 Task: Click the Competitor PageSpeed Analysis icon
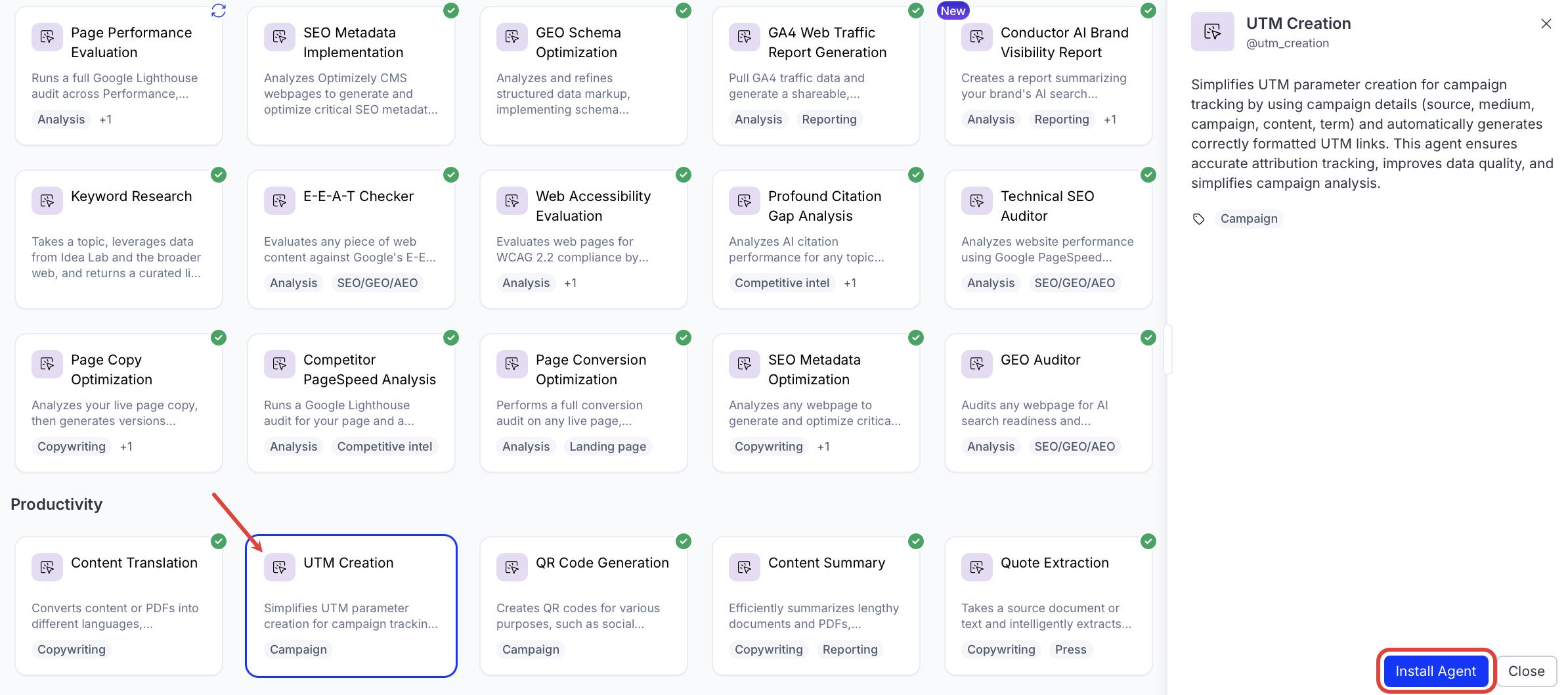(280, 364)
